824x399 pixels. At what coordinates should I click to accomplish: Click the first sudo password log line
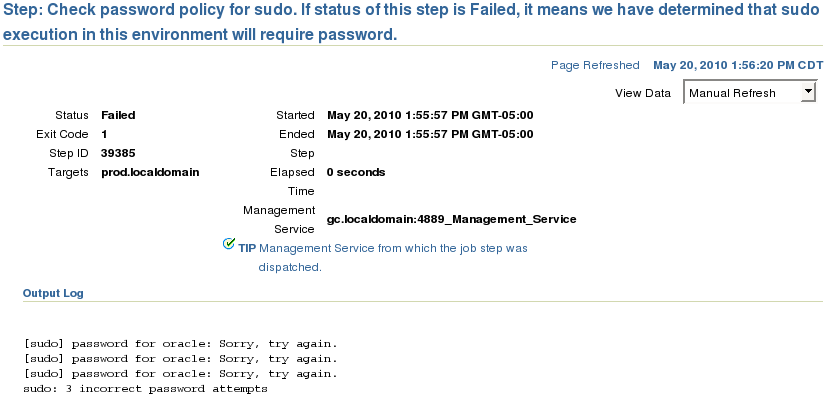click(180, 344)
